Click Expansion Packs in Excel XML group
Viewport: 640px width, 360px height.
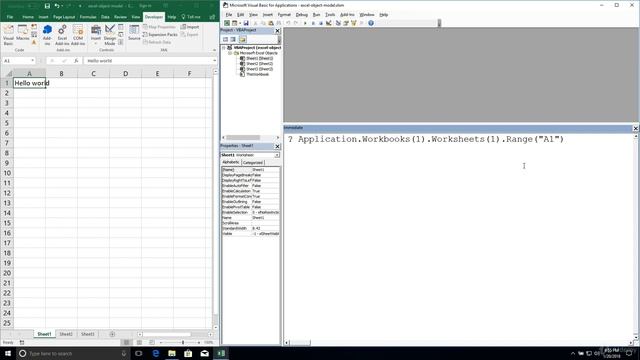[x=160, y=35]
